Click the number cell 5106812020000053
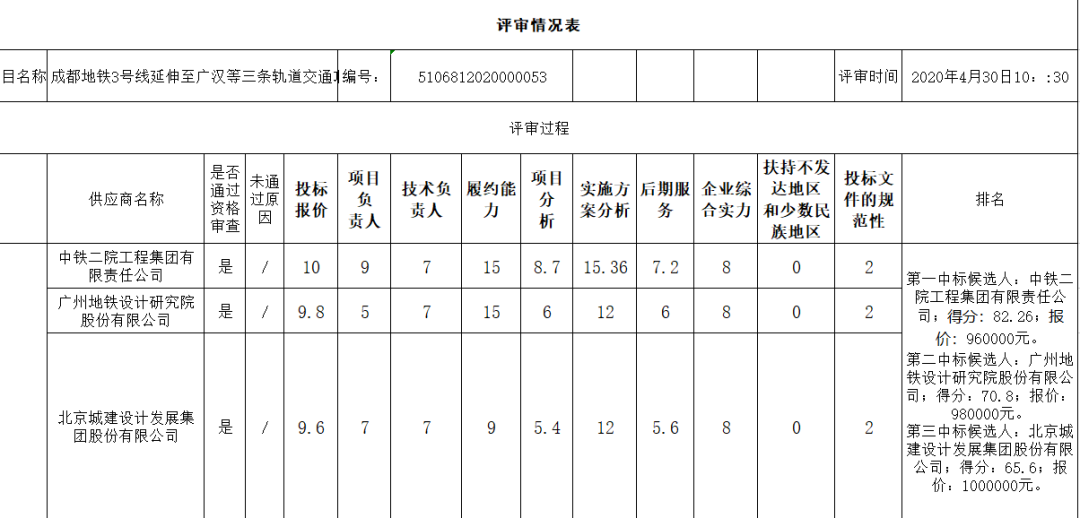Image resolution: width=1080 pixels, height=518 pixels. (481, 76)
